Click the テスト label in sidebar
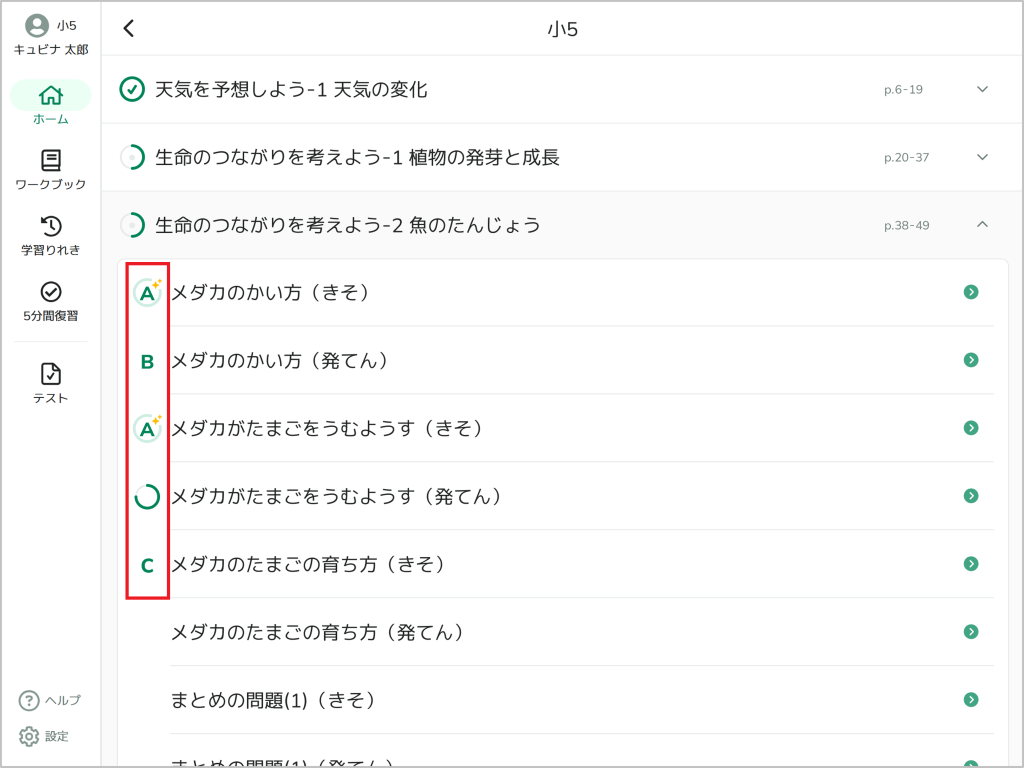This screenshot has height=768, width=1024. point(51,398)
